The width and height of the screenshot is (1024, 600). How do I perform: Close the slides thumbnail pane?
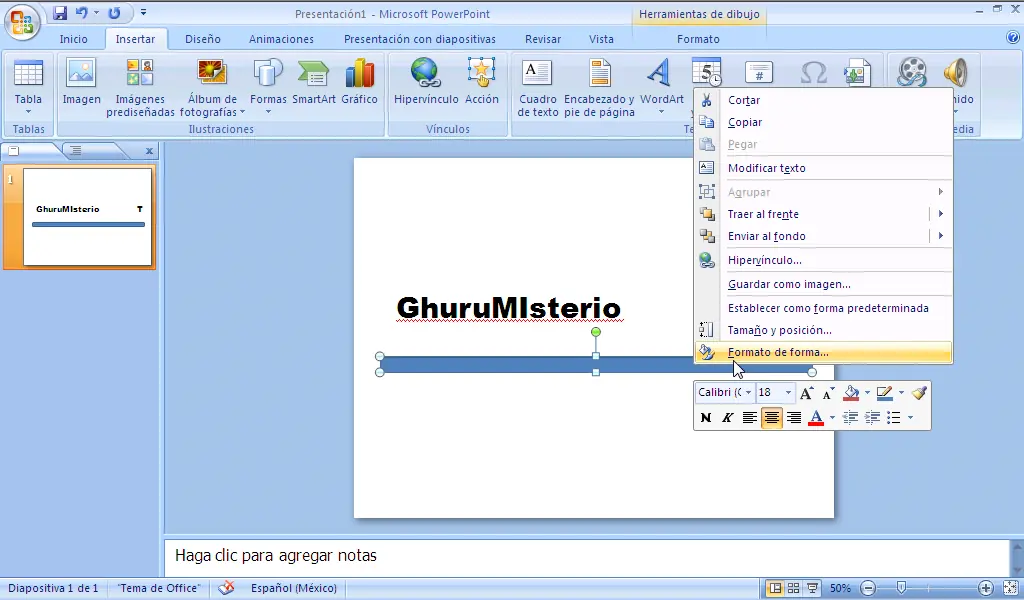pyautogui.click(x=149, y=151)
